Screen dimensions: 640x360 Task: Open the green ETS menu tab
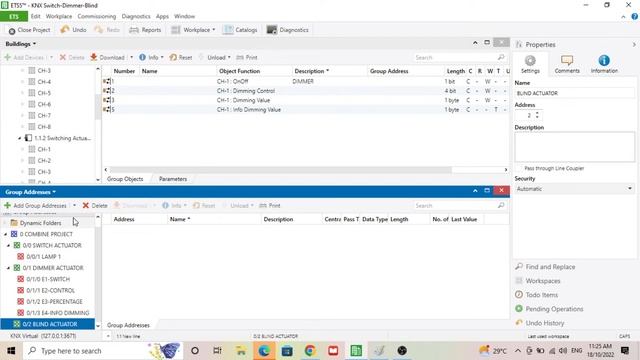[x=14, y=16]
